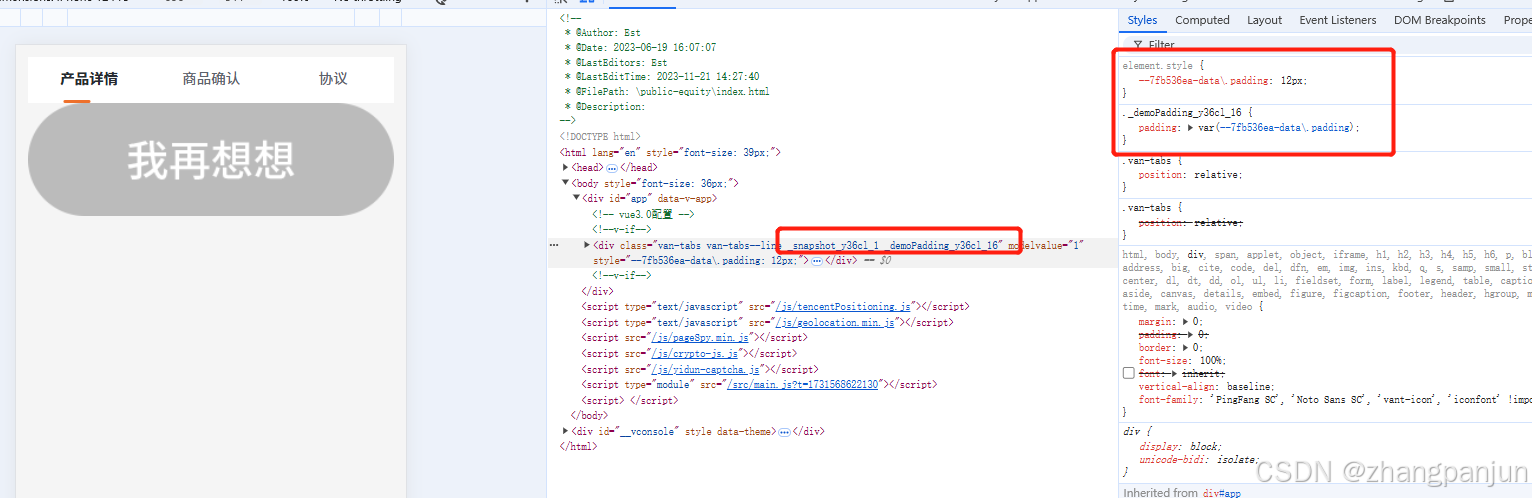Click the unicode-bidi: isolate declaration
The height and width of the screenshot is (498, 1532).
tap(1198, 459)
